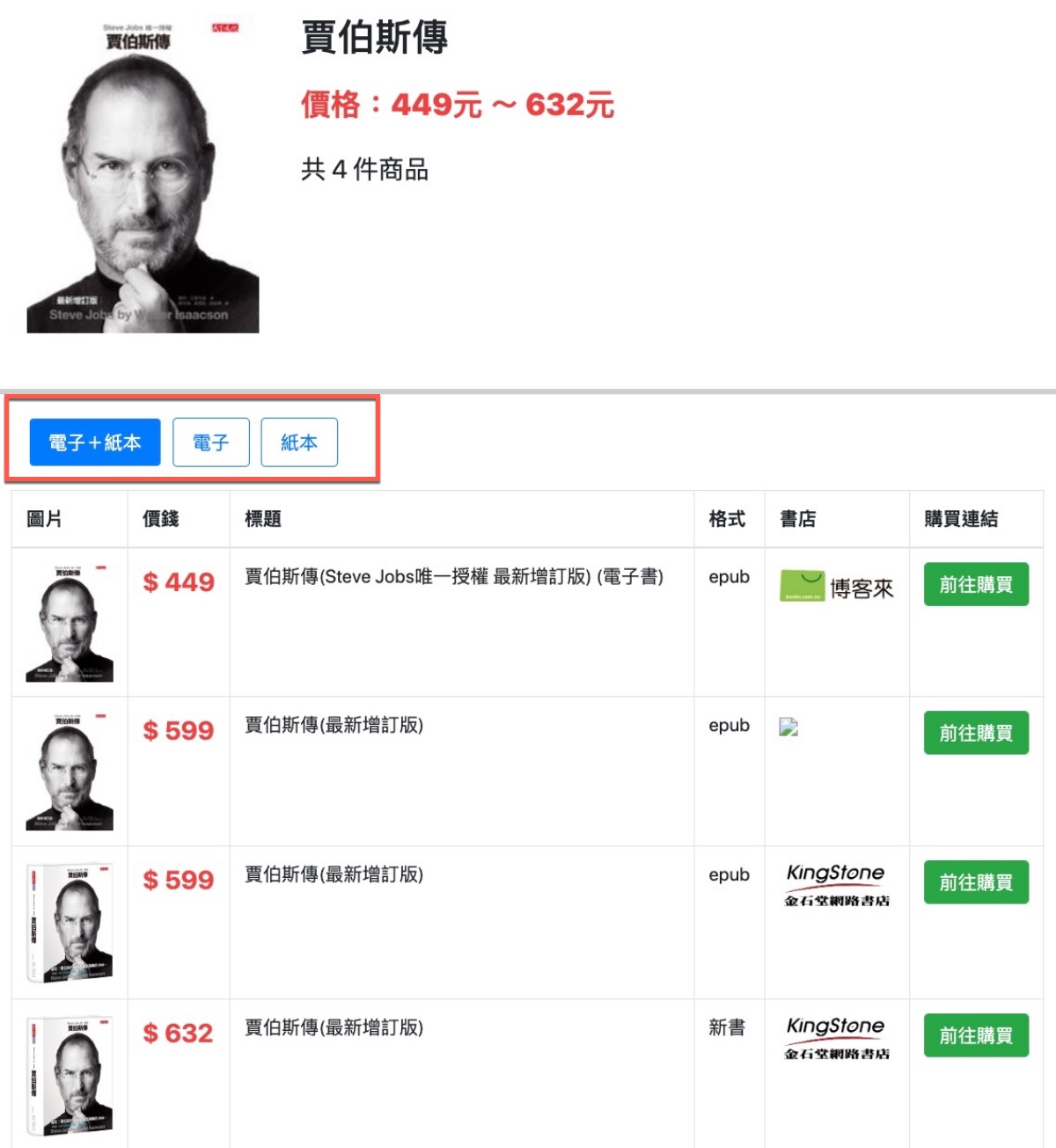Open the large 賈伯斯傳 cover image

point(143,177)
